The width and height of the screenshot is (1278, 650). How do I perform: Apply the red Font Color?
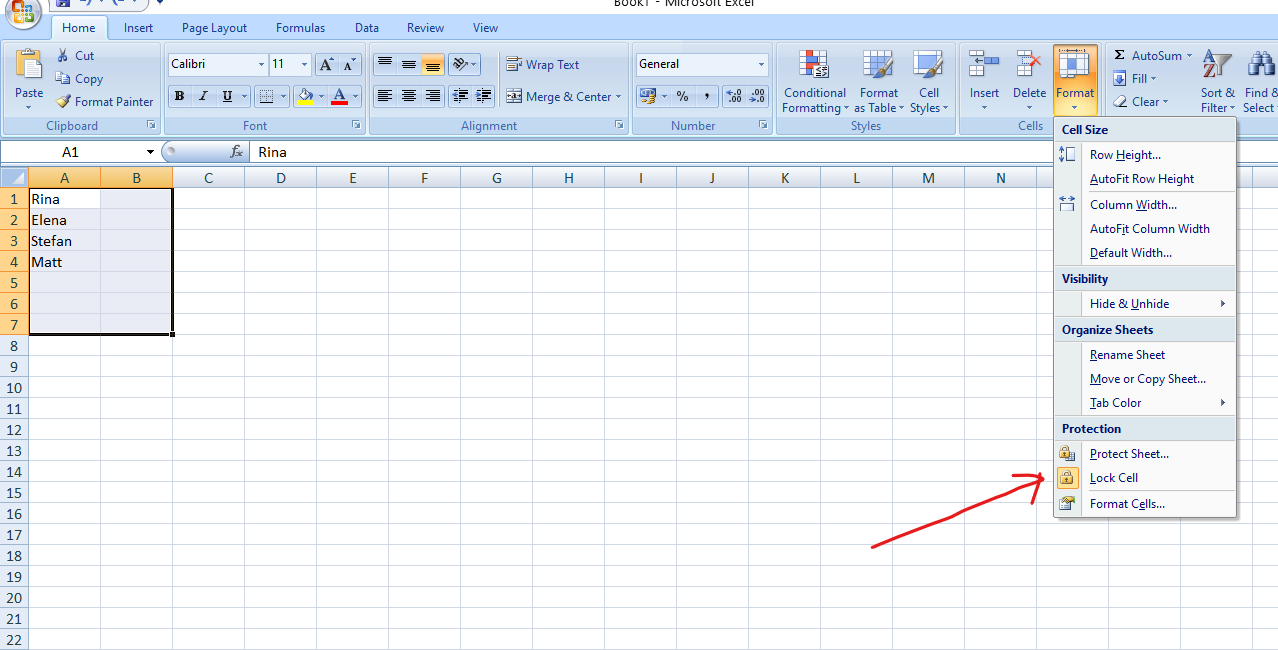[339, 97]
